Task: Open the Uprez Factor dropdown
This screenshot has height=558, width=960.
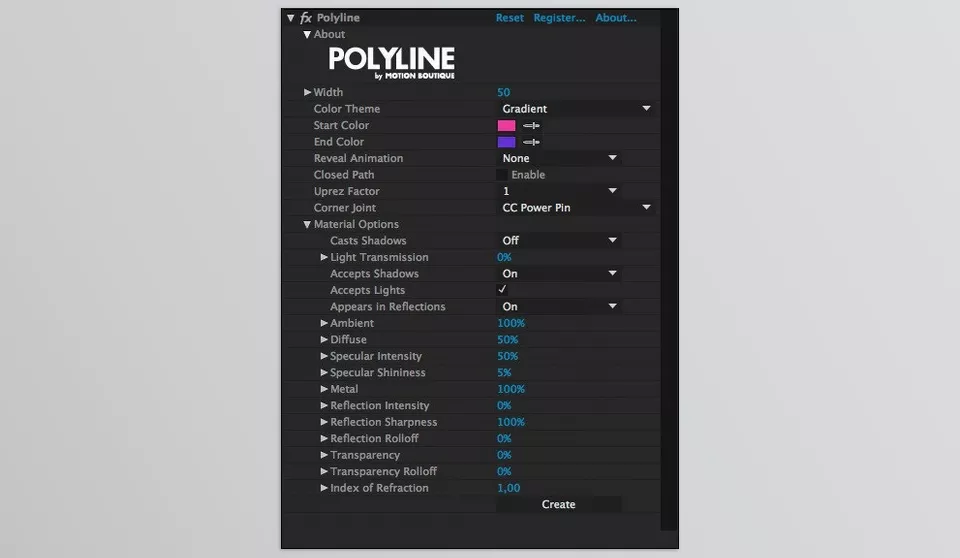Action: (x=558, y=191)
